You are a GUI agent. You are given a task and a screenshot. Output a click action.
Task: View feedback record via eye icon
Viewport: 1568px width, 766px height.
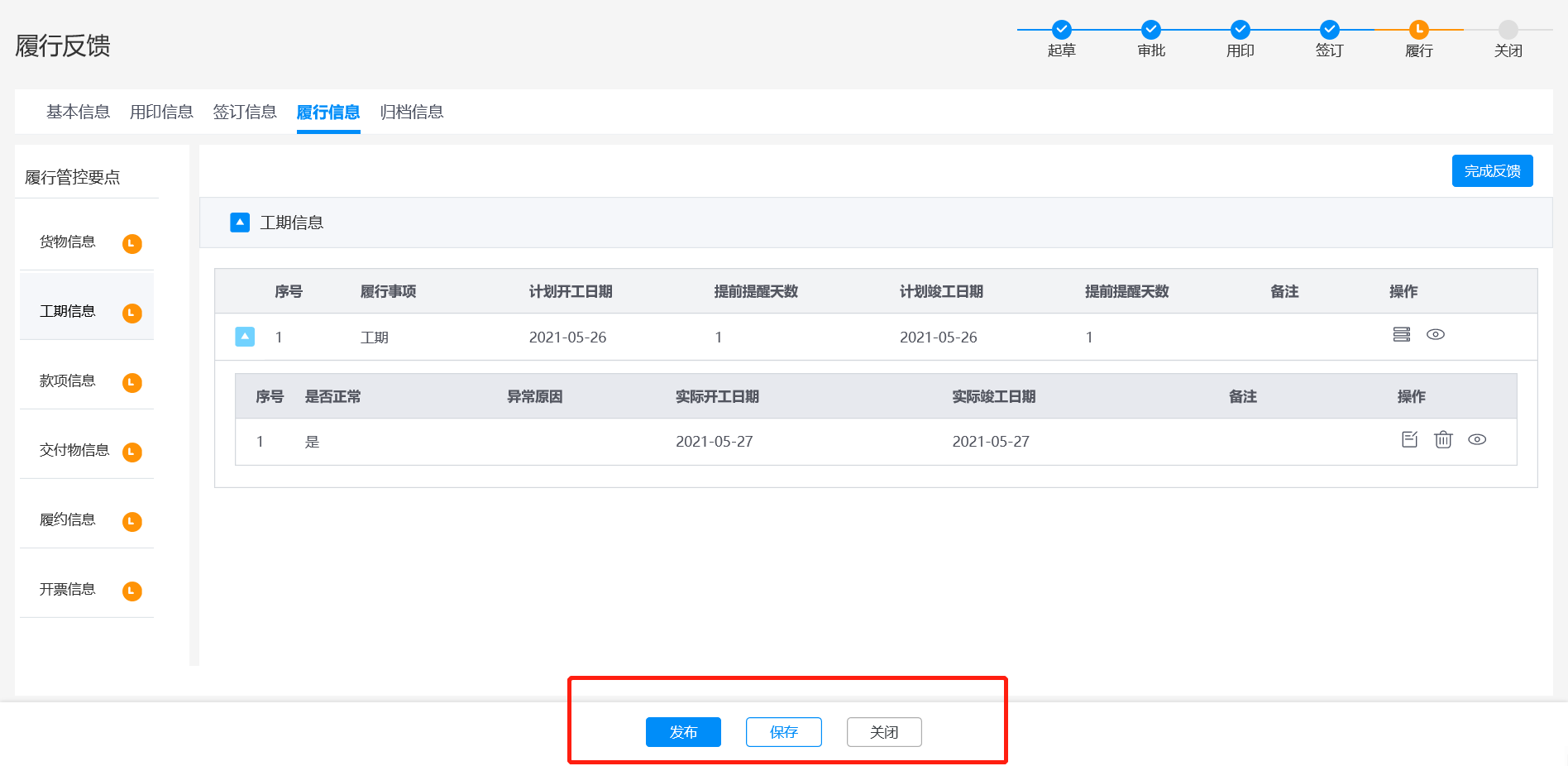click(1477, 439)
